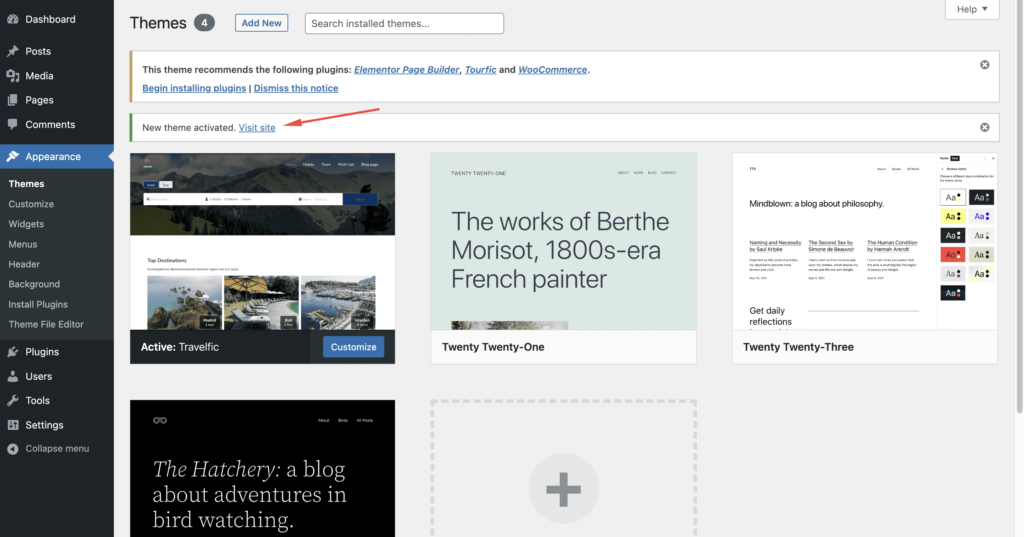Click the Posts pushpin icon

click(x=12, y=51)
